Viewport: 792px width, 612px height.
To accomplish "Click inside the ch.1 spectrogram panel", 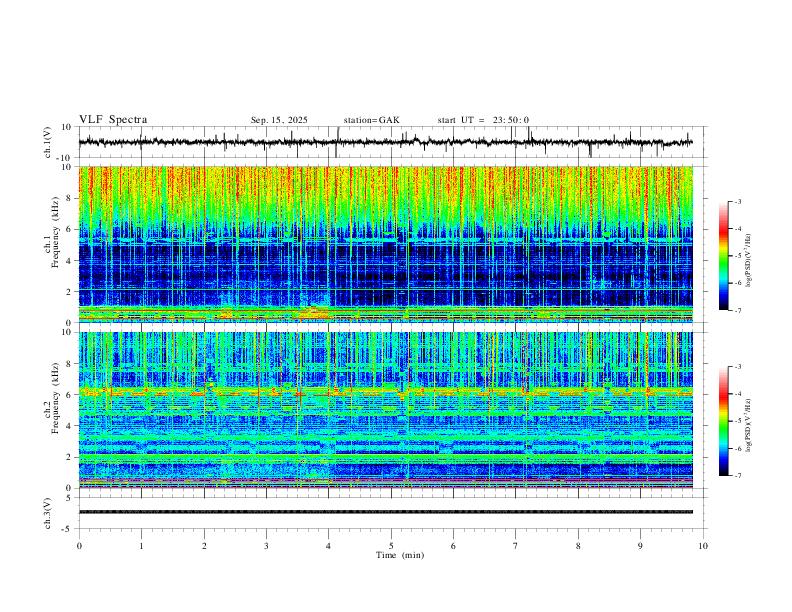I will point(385,244).
